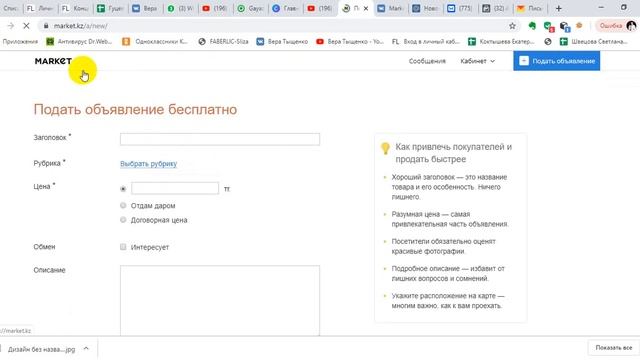Select Договорная цена radio option
The height and width of the screenshot is (360, 640).
123,220
